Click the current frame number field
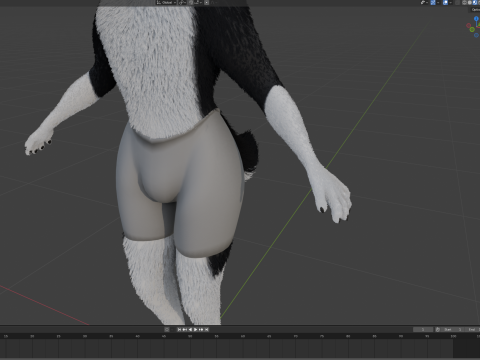The width and height of the screenshot is (480, 360). click(423, 329)
